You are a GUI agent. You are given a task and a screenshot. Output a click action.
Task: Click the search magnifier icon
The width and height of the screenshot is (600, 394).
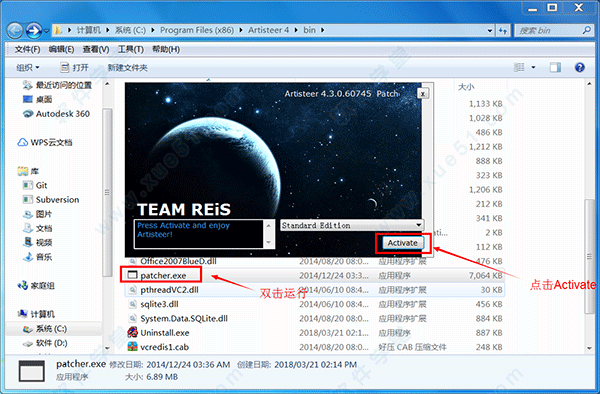[586, 30]
